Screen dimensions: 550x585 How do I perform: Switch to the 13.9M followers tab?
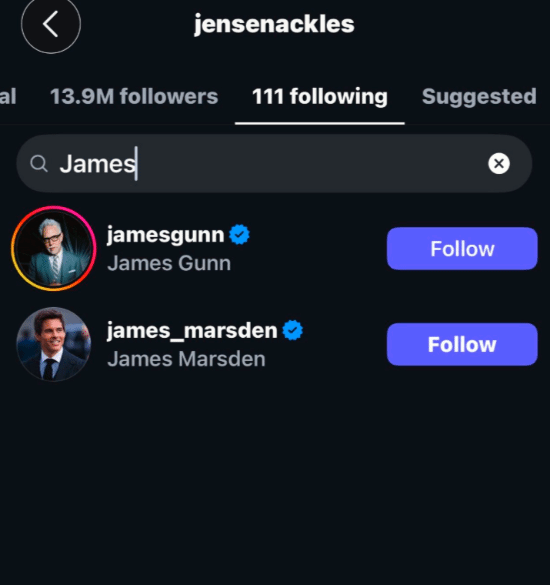click(x=134, y=97)
